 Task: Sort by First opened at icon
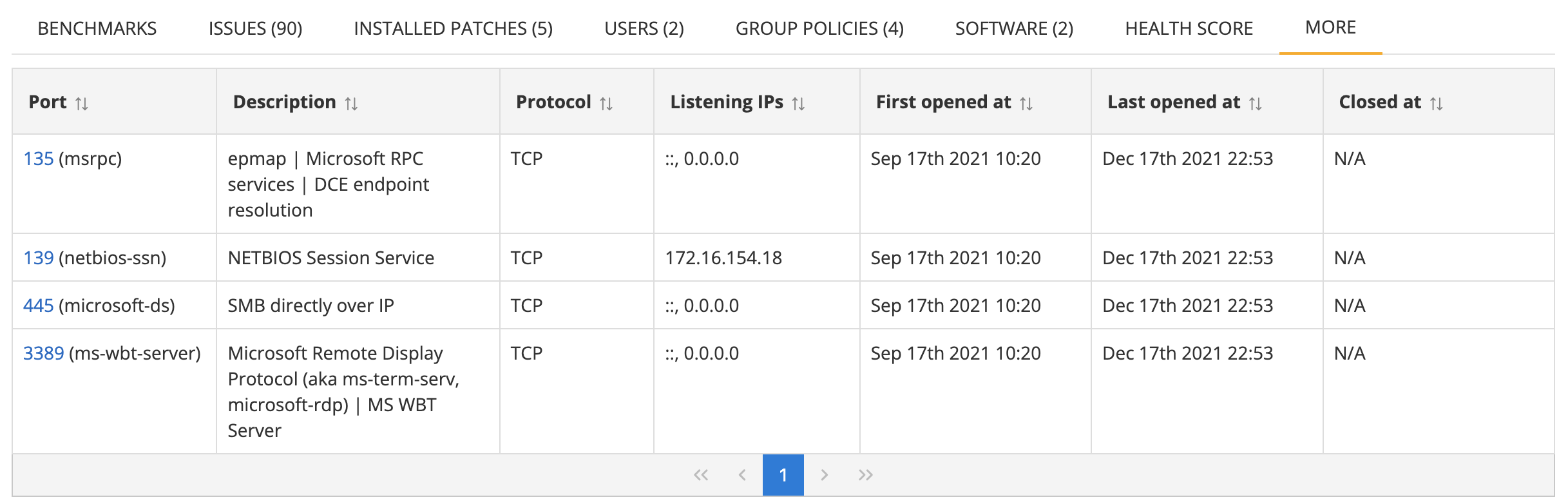pos(1026,103)
